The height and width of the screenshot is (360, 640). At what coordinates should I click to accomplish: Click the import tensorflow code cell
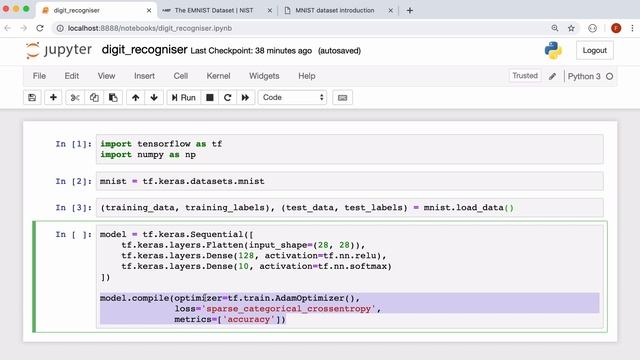tap(349, 149)
